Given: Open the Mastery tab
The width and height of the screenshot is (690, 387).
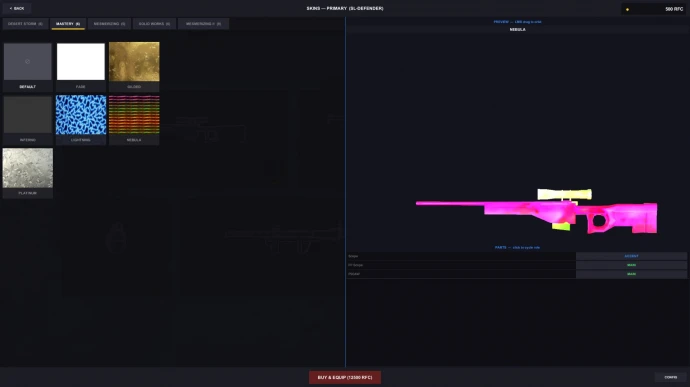Looking at the screenshot, I should (68, 24).
